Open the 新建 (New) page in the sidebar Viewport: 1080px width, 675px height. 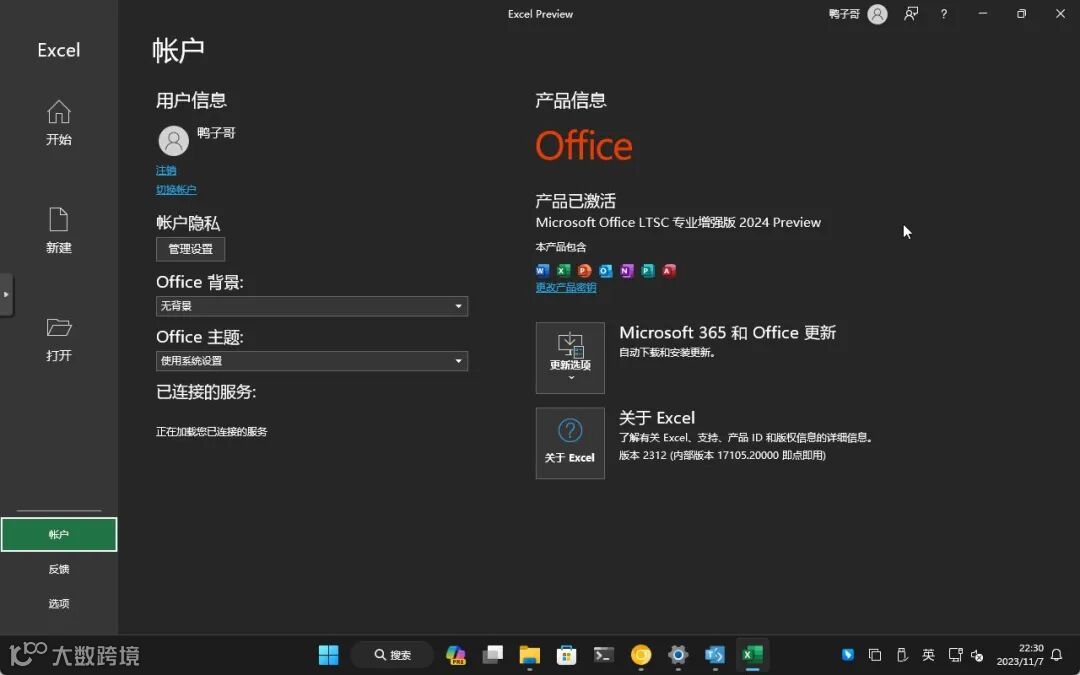point(59,231)
